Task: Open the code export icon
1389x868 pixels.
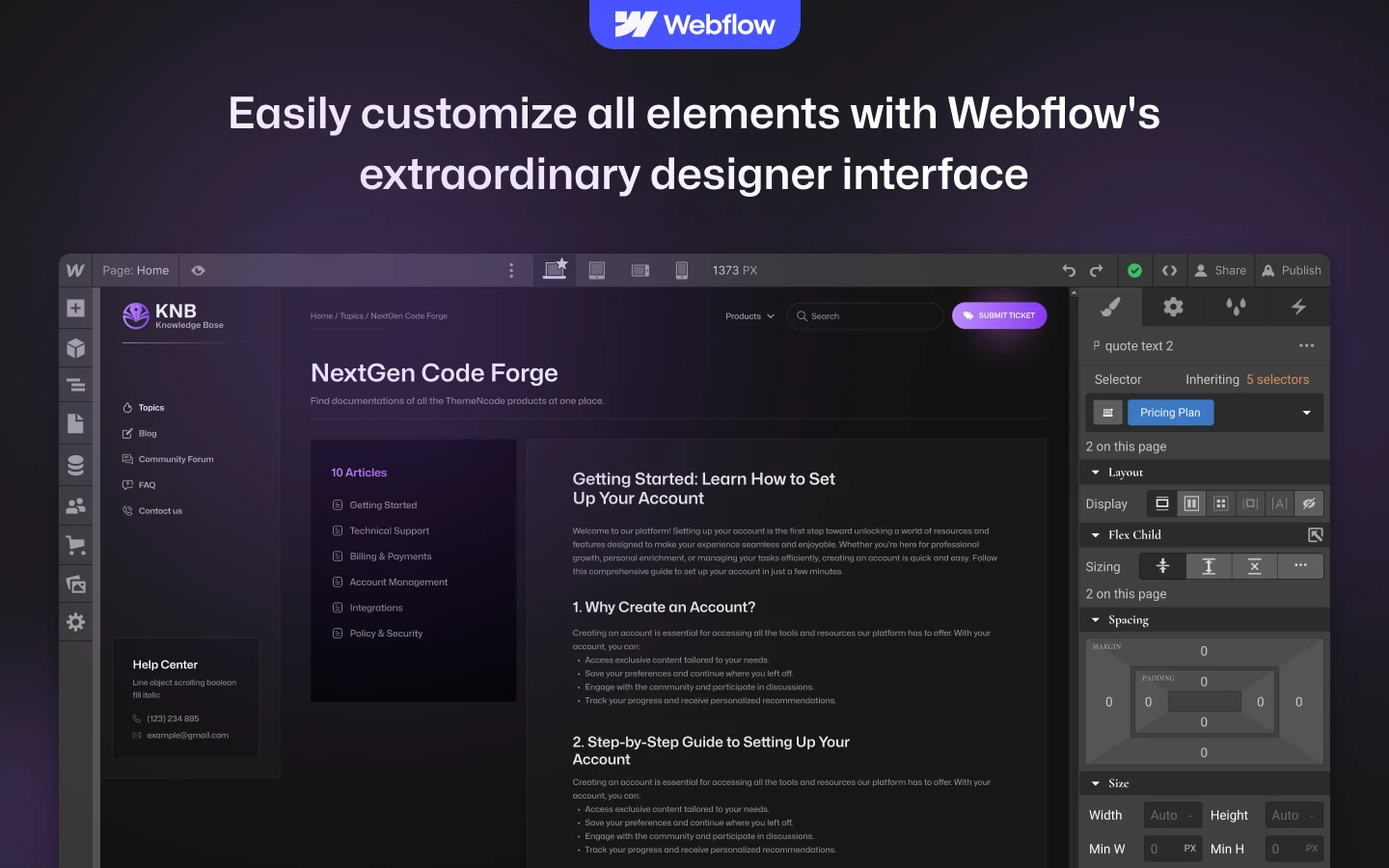Action: (1169, 271)
